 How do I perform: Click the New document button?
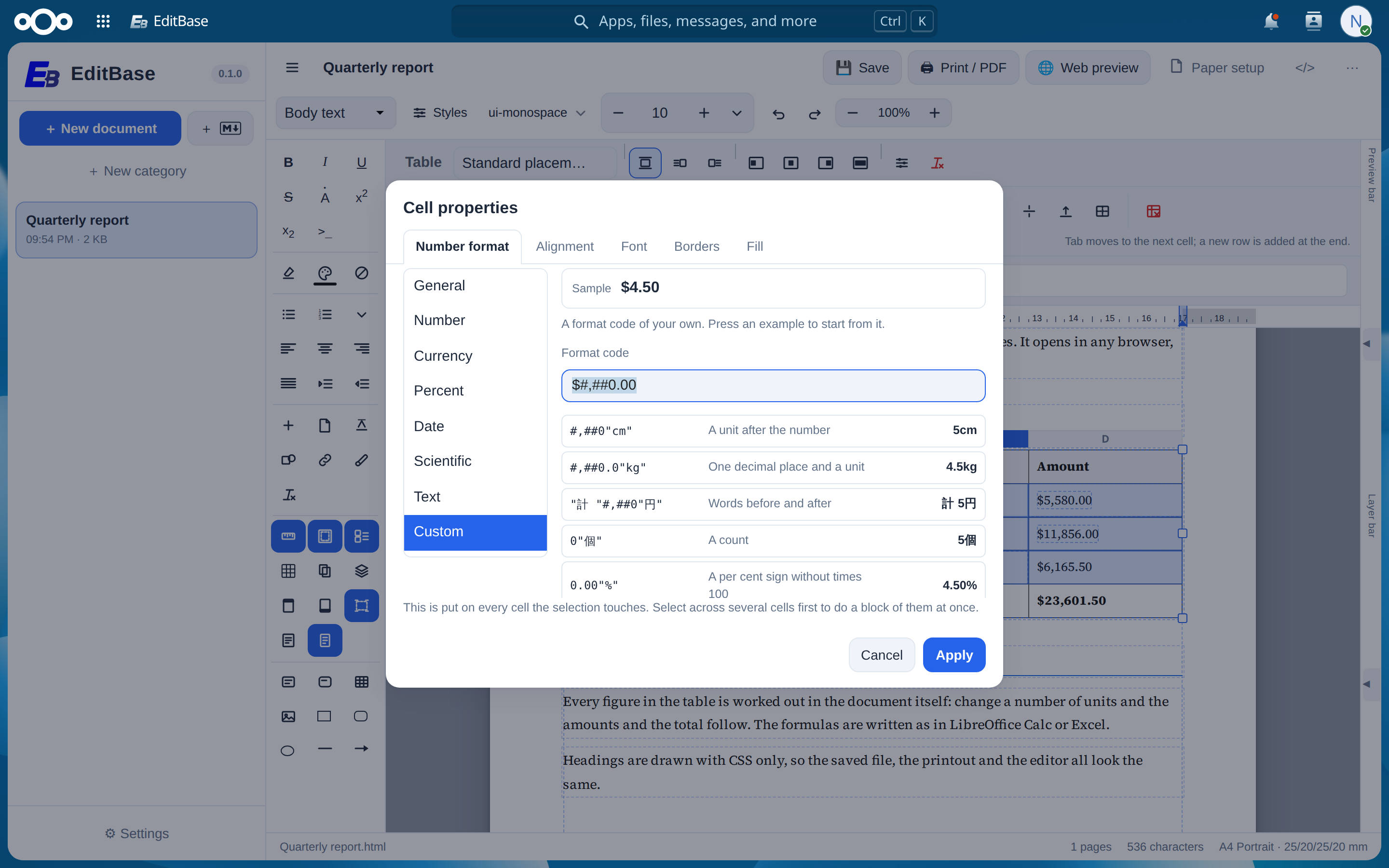(x=100, y=129)
